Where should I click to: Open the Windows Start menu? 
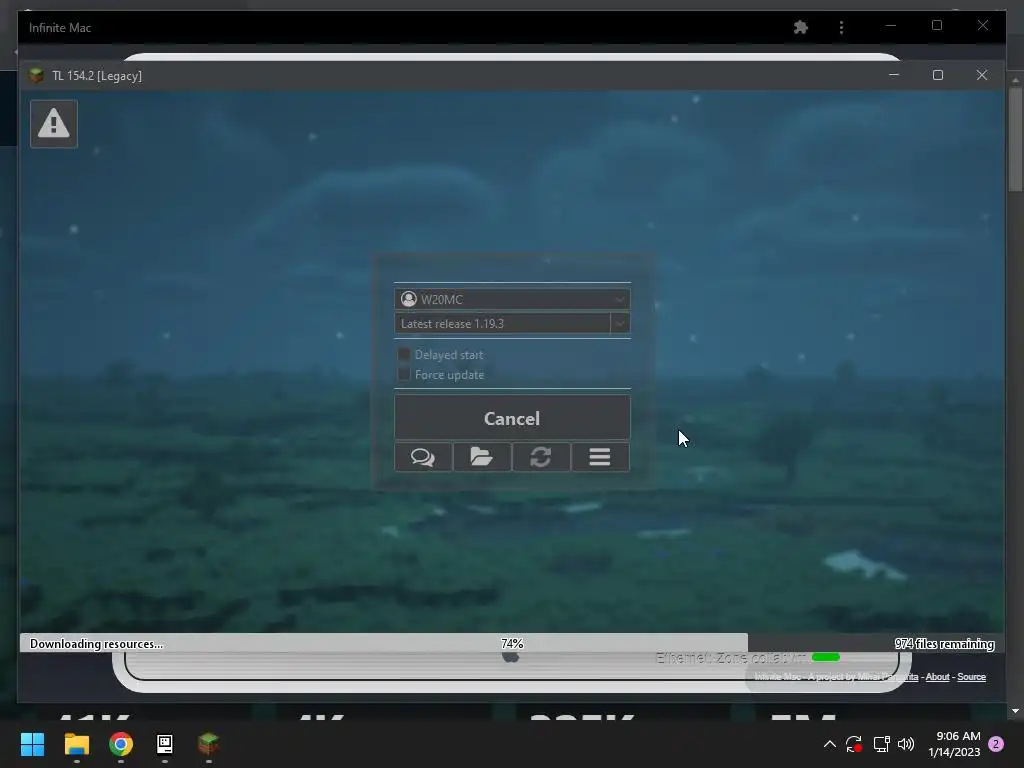pyautogui.click(x=32, y=744)
